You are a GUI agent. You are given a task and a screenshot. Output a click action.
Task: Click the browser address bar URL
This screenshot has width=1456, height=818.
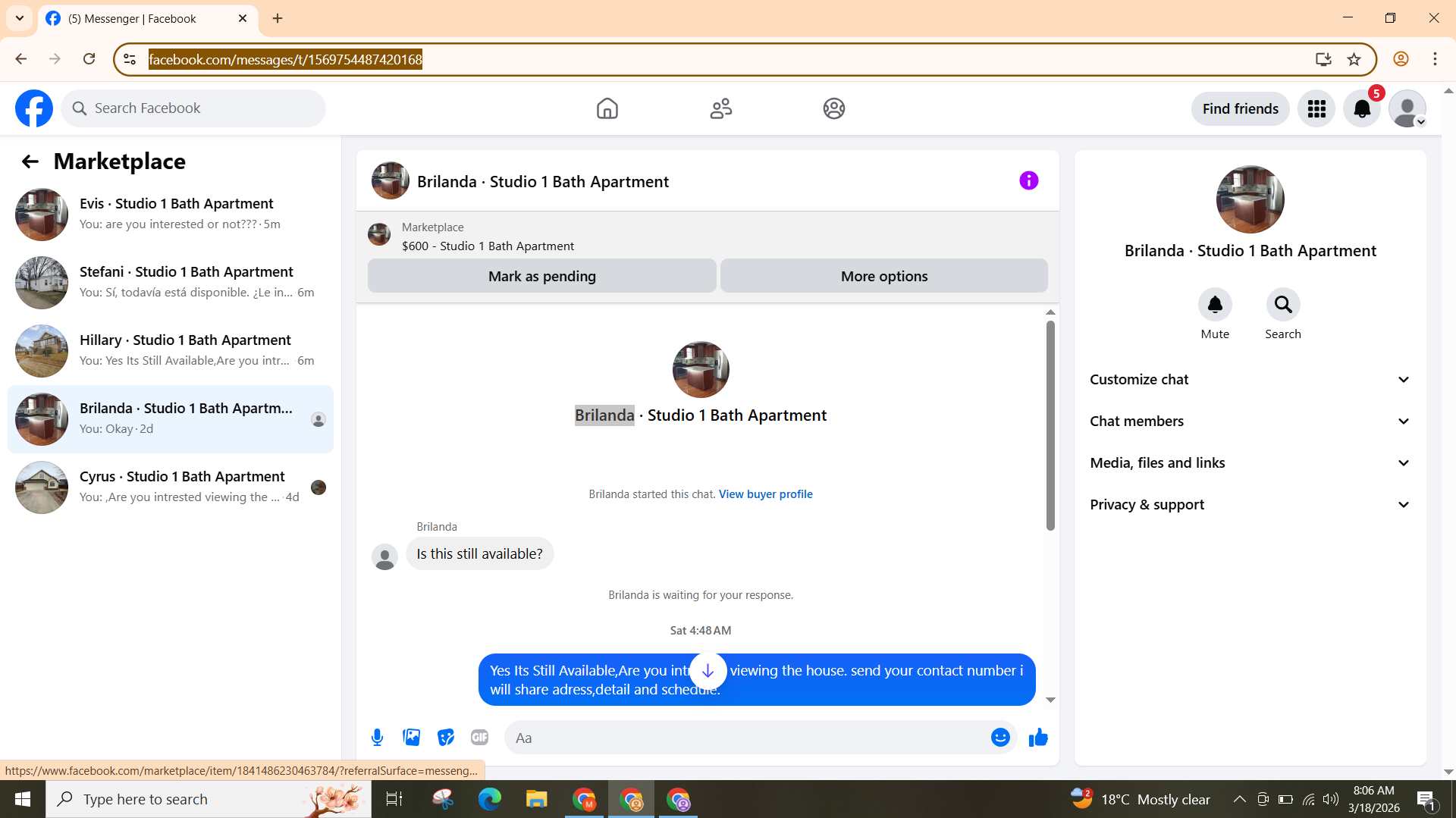[285, 59]
